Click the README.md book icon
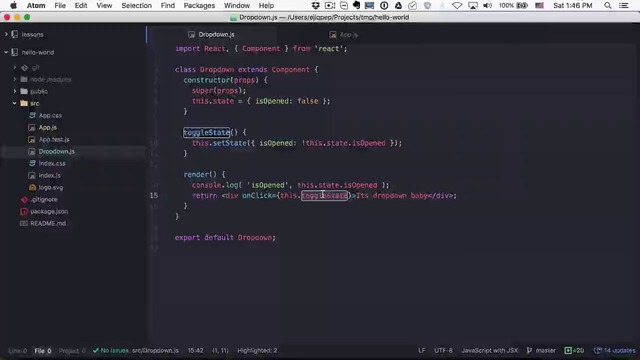 [24, 223]
